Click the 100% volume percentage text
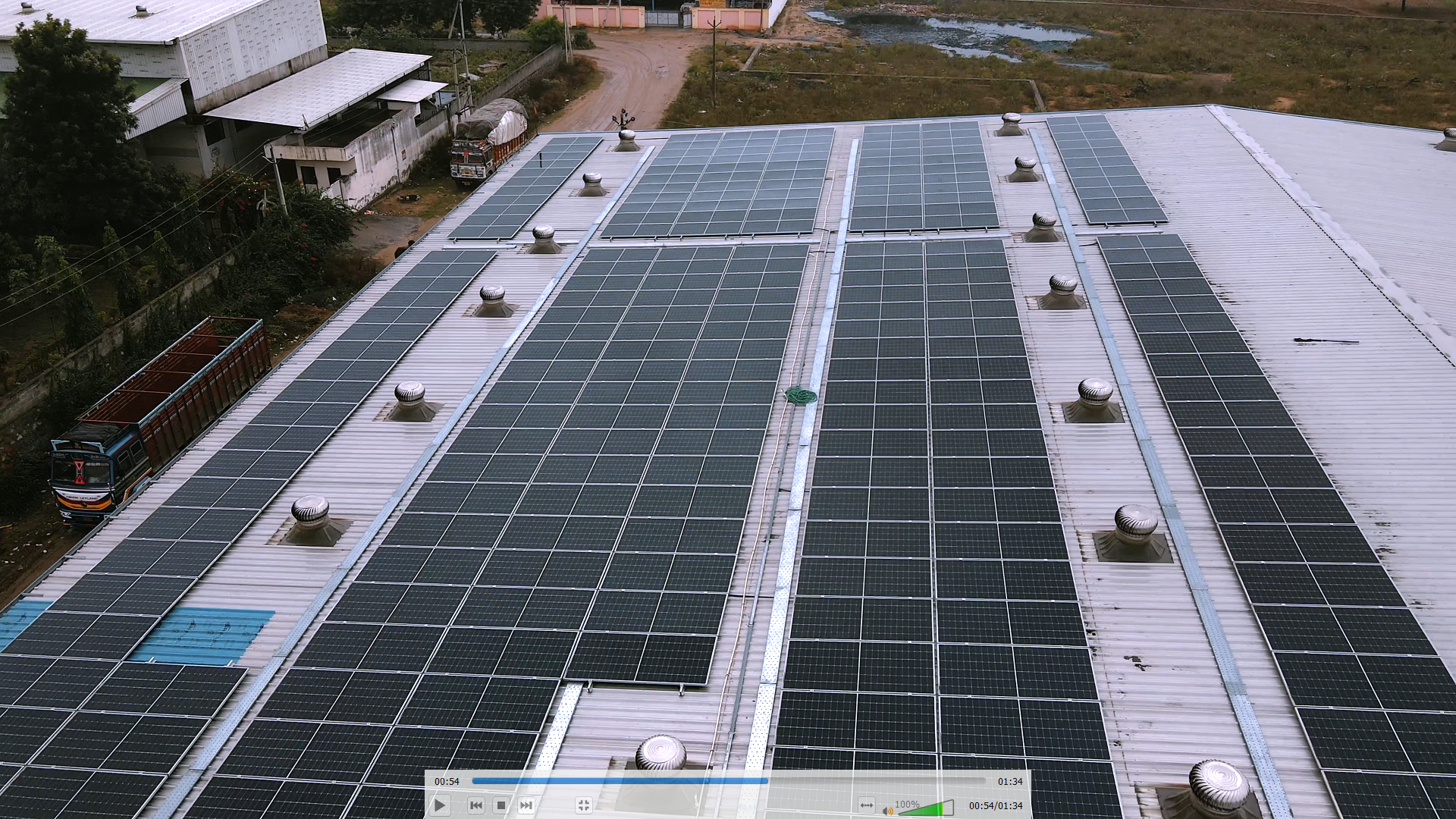This screenshot has height=819, width=1456. (907, 804)
